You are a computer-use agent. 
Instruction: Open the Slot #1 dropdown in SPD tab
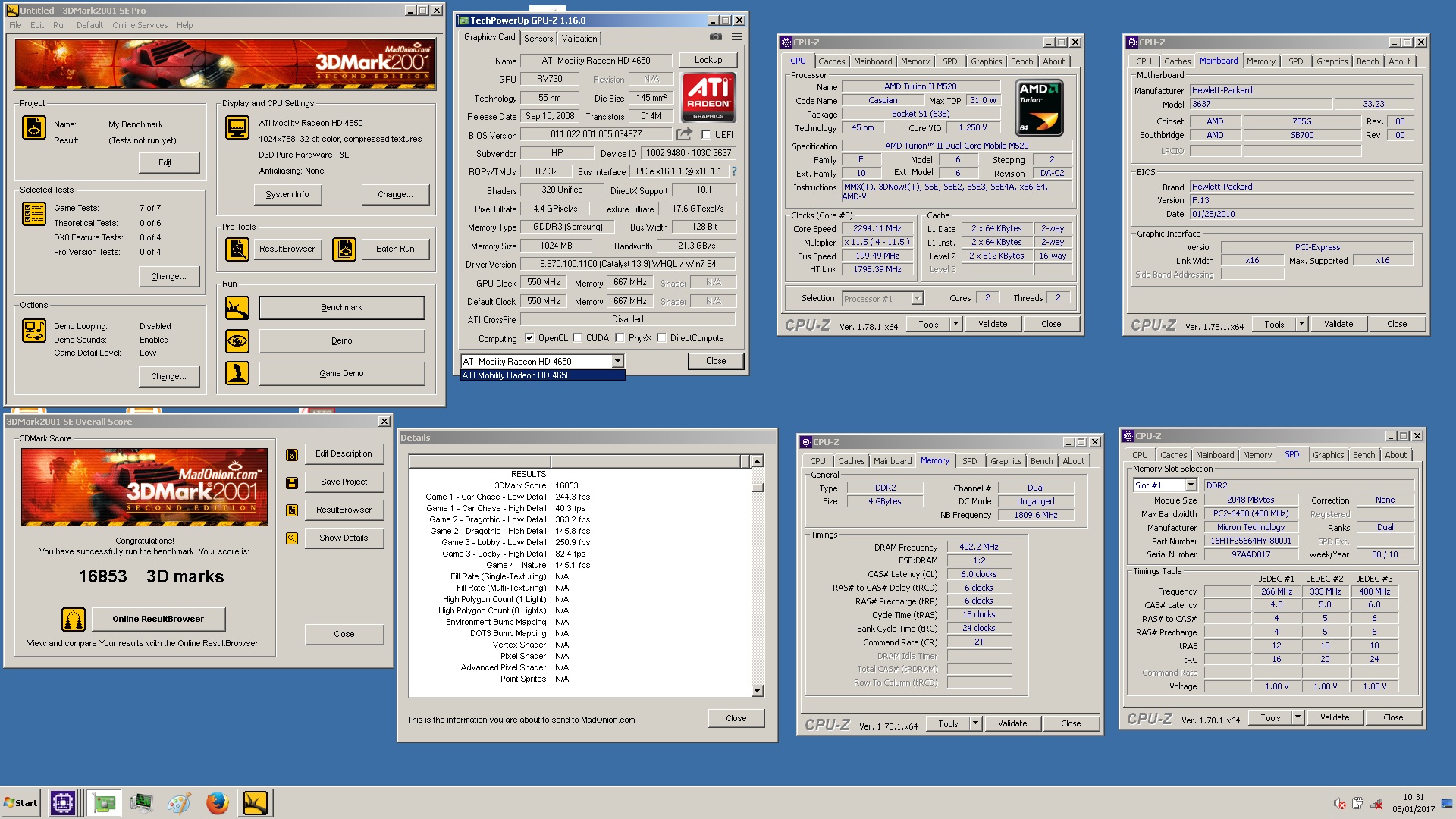pyautogui.click(x=1191, y=485)
